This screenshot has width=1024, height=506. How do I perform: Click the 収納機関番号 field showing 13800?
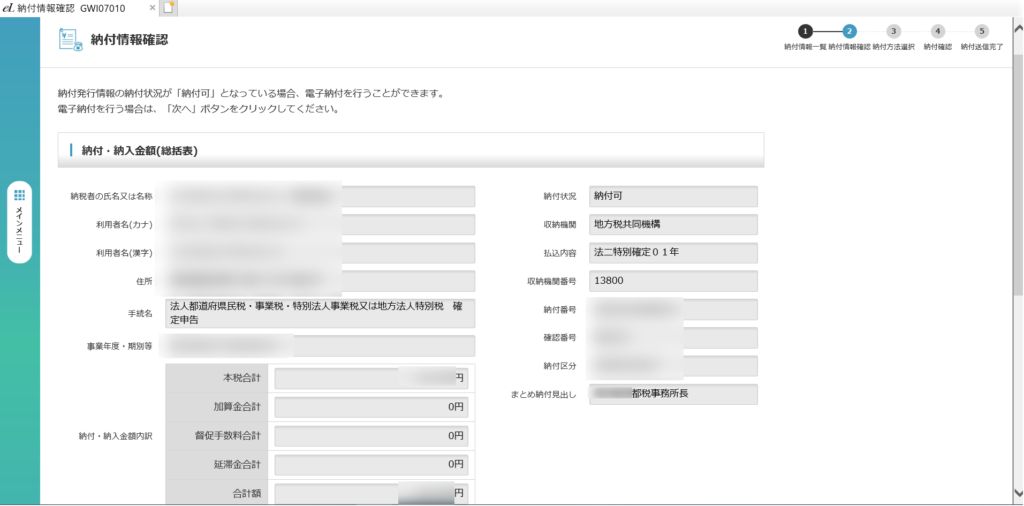(x=673, y=281)
